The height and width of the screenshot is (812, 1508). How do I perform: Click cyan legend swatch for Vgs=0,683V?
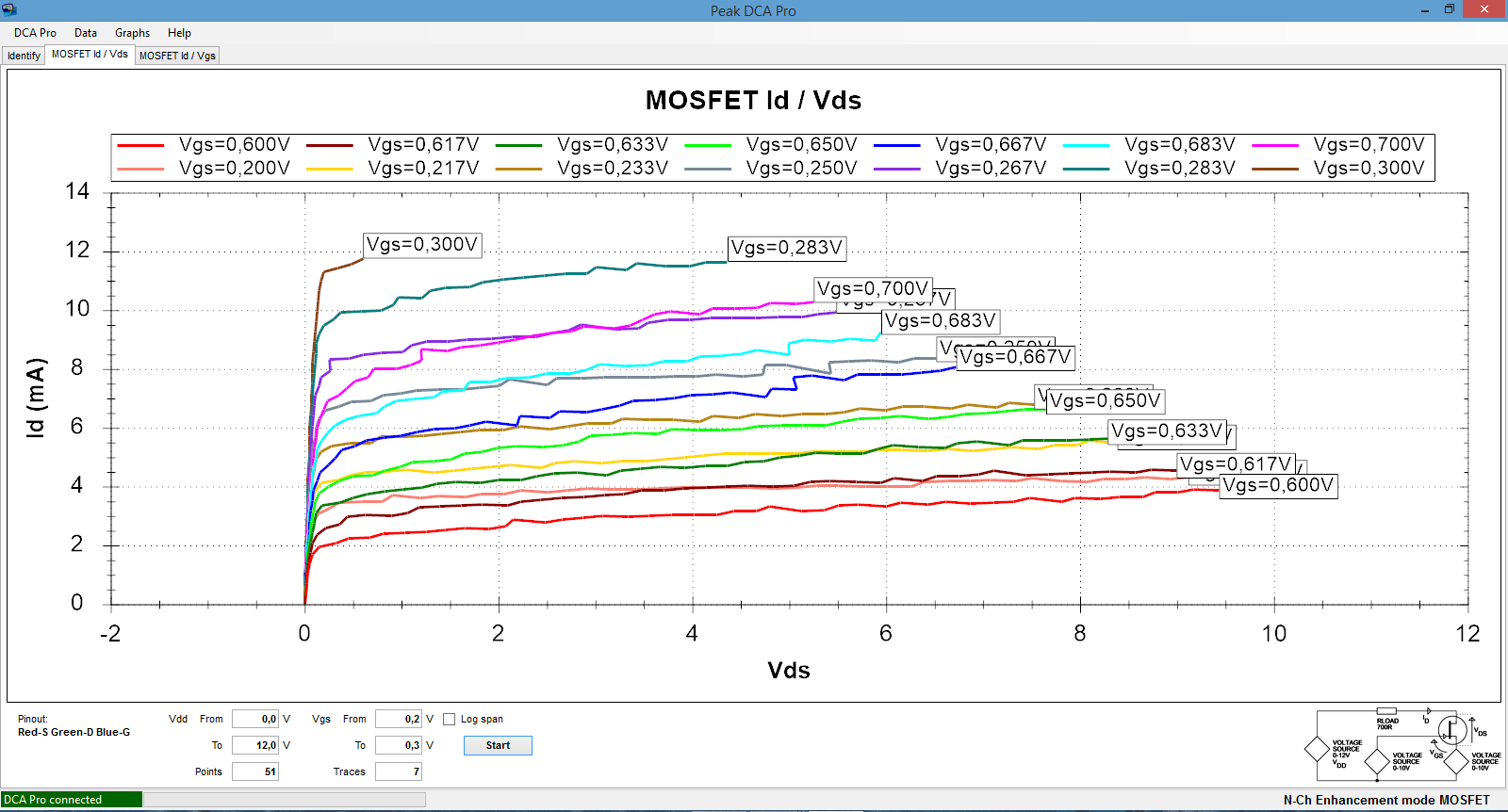click(x=1087, y=145)
